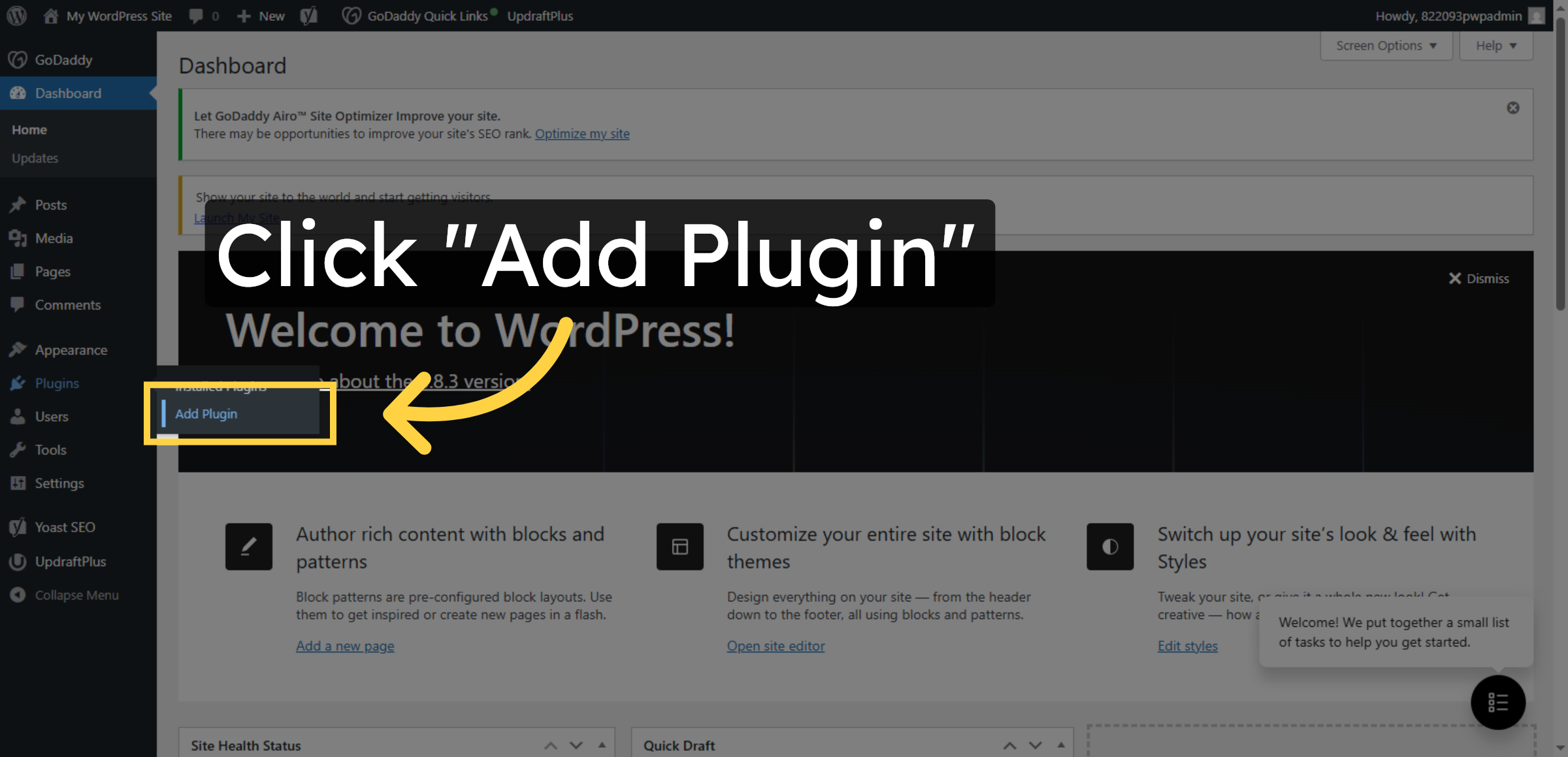
Task: Open the New menu in the admin bar
Action: click(x=261, y=16)
